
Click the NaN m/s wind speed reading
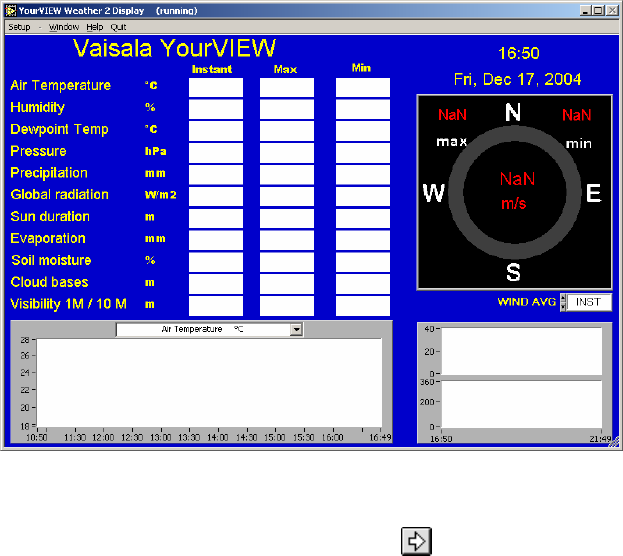click(516, 191)
